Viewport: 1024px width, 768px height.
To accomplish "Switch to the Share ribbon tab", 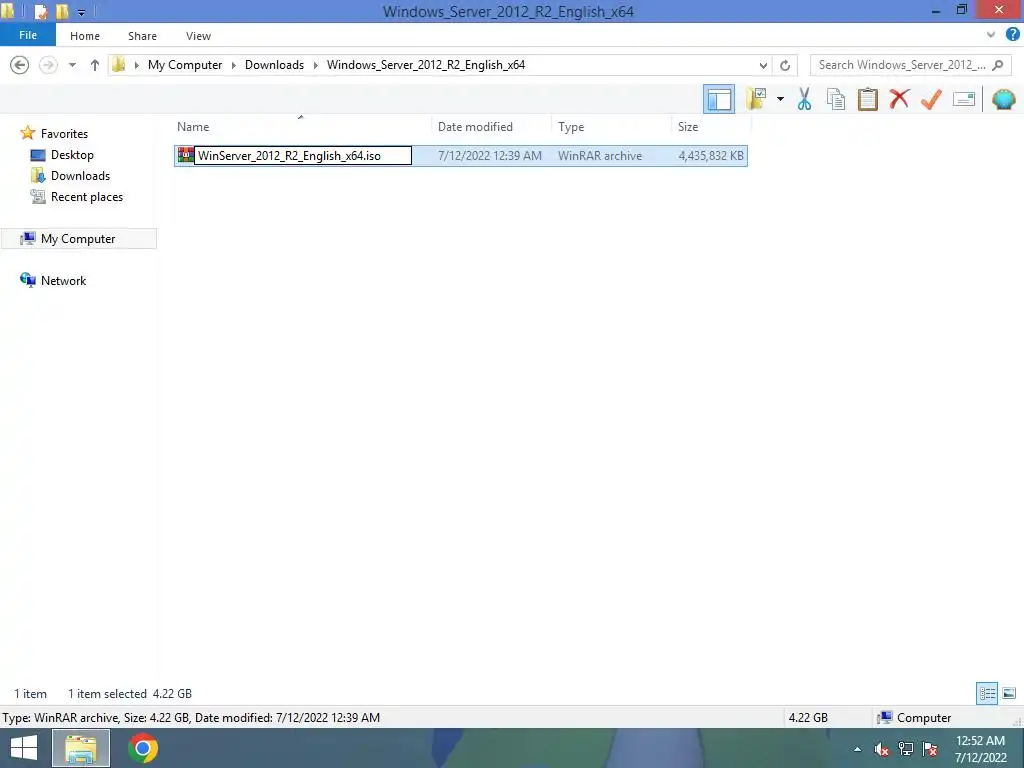I will click(x=142, y=36).
